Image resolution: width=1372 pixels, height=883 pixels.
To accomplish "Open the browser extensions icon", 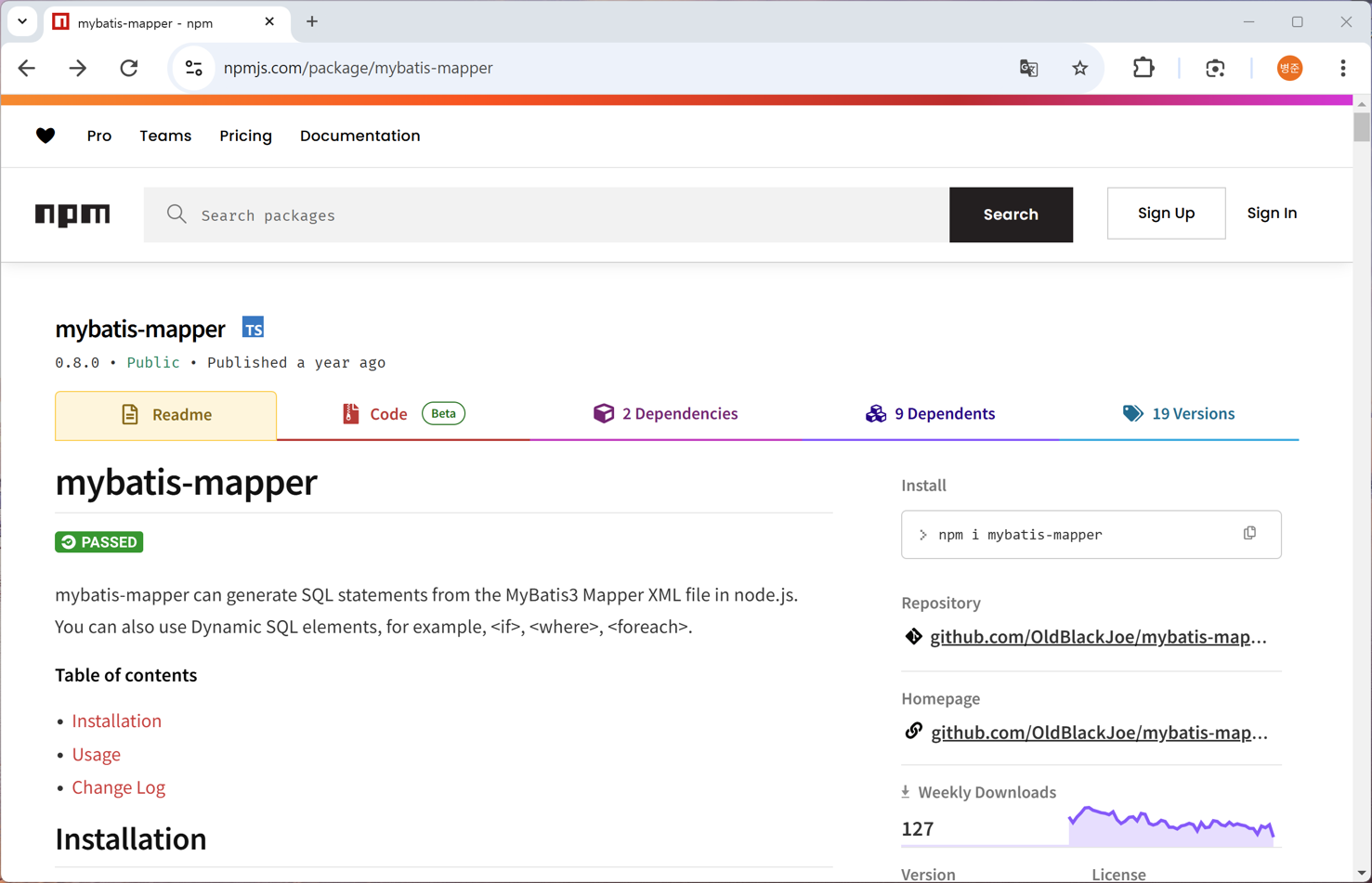I will (1143, 68).
